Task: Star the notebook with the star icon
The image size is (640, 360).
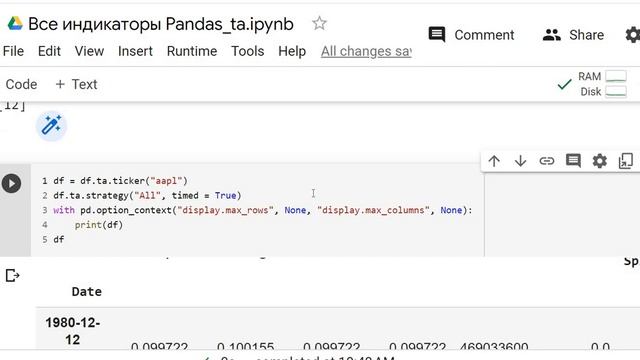Action: tap(319, 23)
